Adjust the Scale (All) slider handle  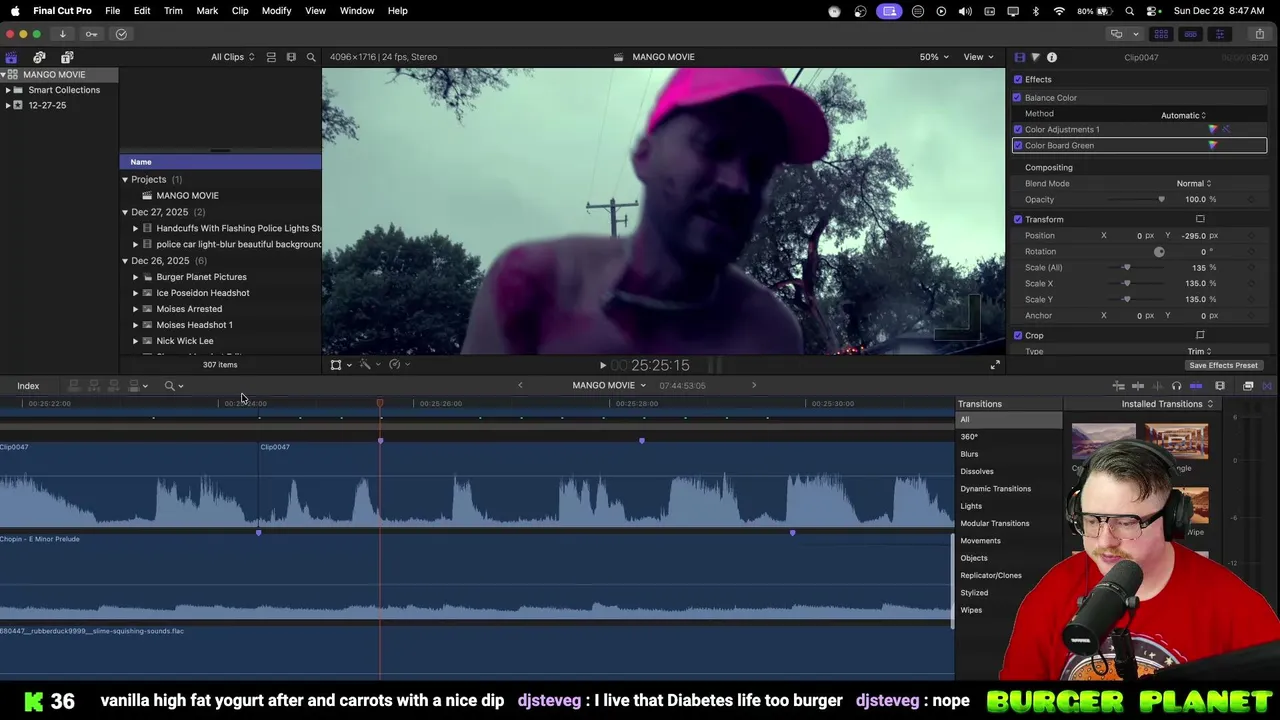pos(1127,267)
